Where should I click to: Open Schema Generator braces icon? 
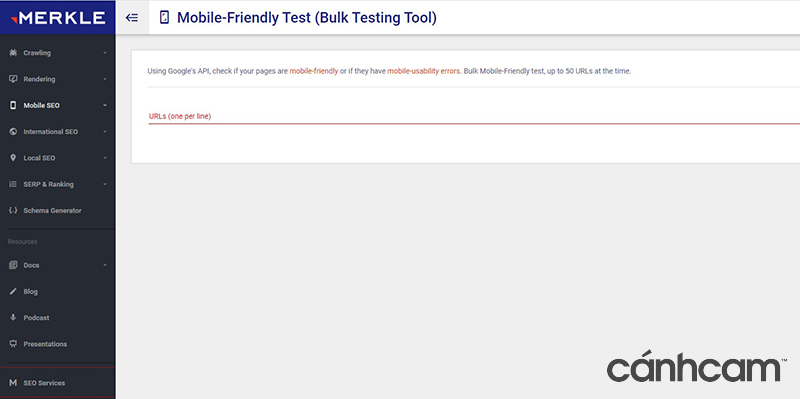click(x=13, y=210)
